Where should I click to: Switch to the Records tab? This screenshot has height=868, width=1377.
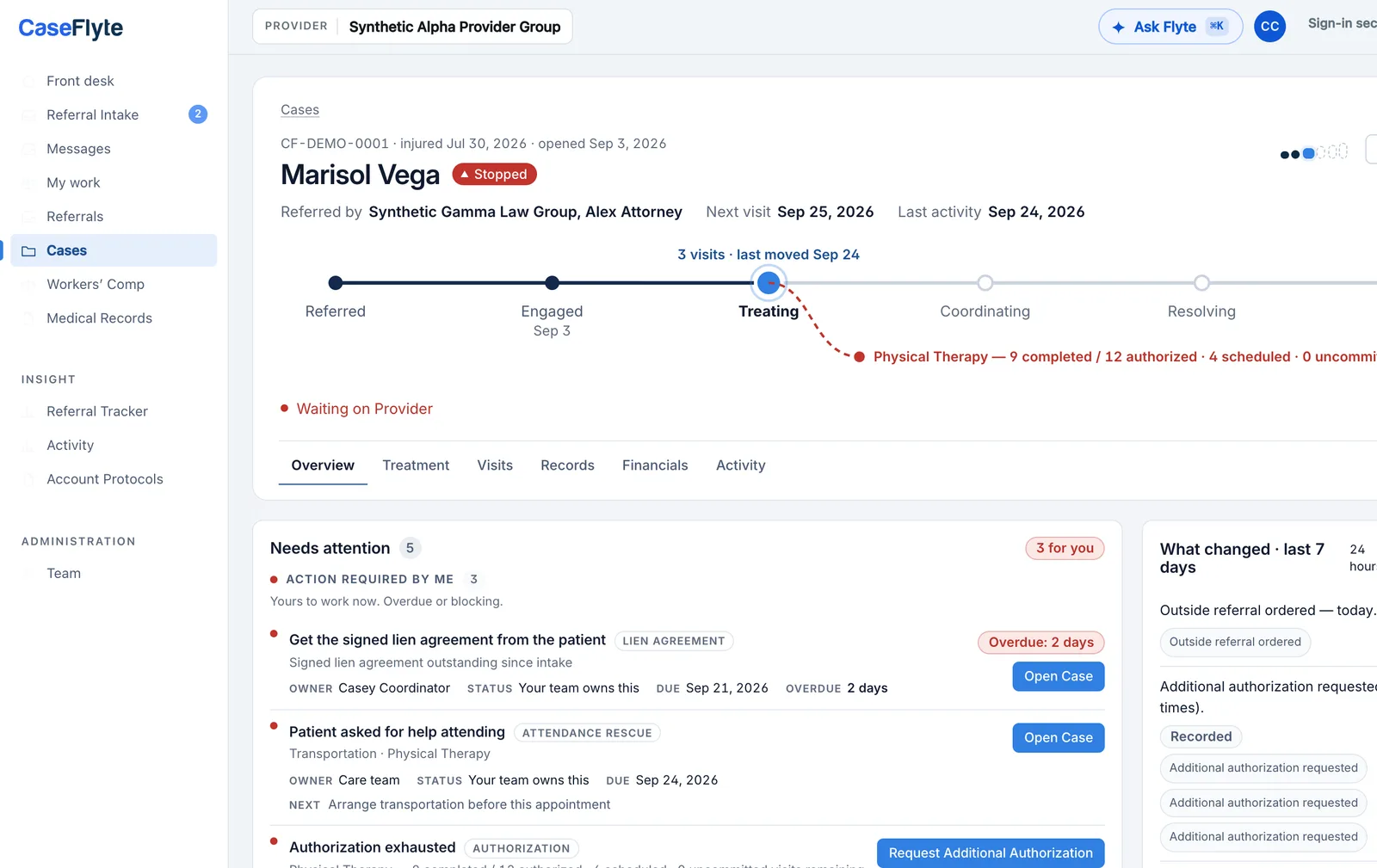(567, 465)
